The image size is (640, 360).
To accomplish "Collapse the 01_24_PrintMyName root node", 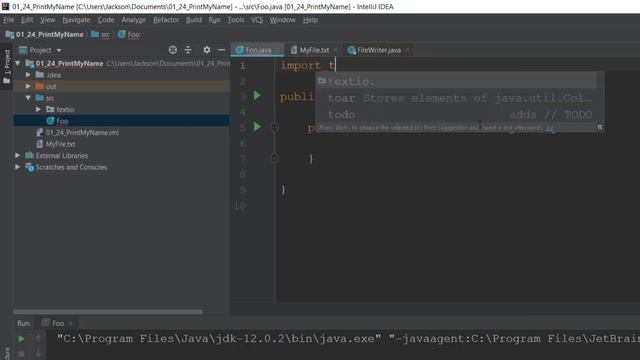I will click(x=18, y=63).
